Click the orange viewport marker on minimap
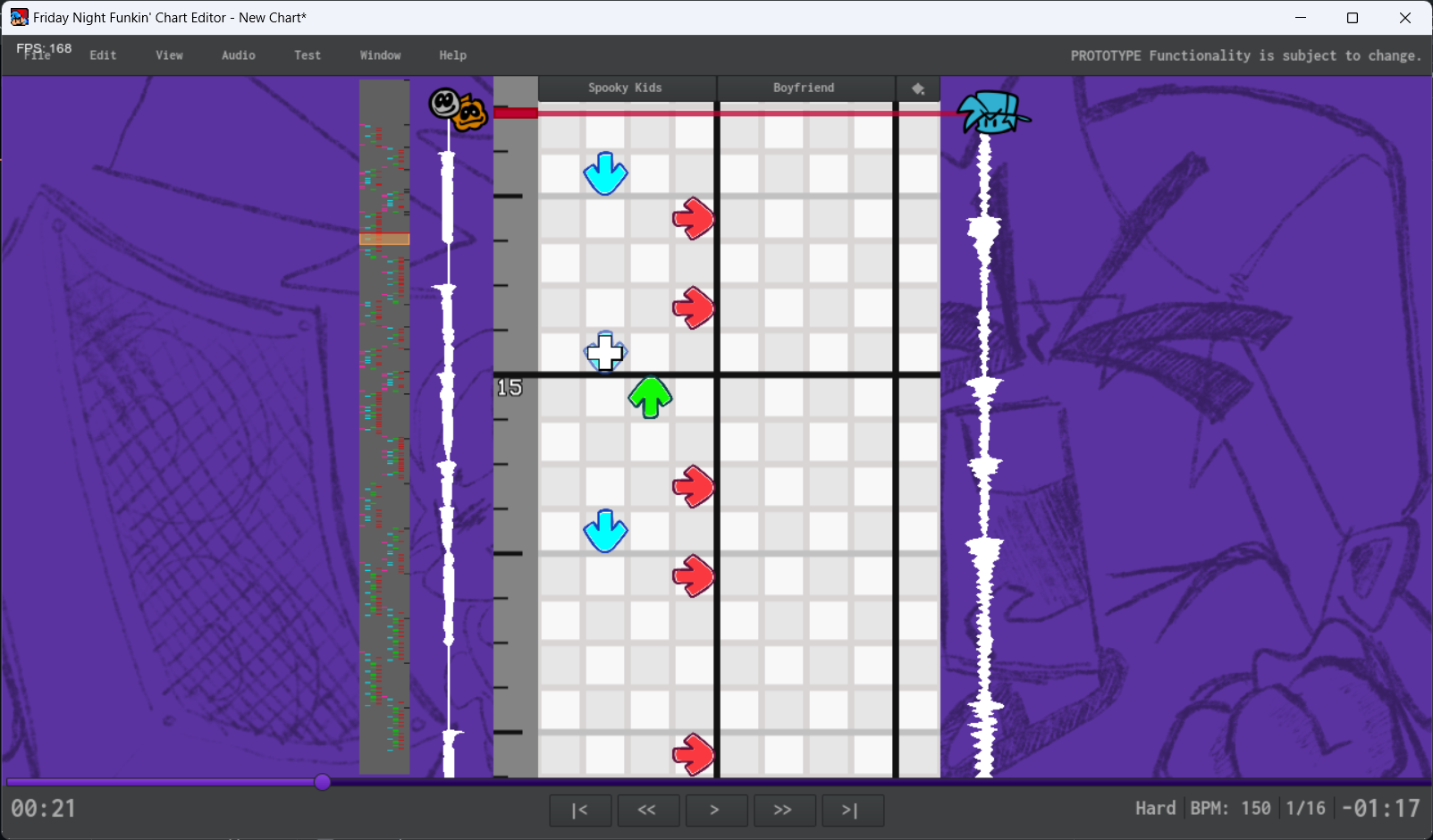Viewport: 1433px width, 840px height. (x=384, y=239)
